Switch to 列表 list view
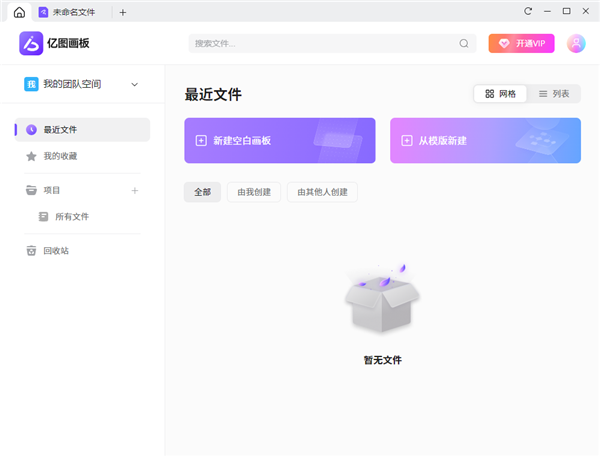This screenshot has width=600, height=457. coord(554,94)
